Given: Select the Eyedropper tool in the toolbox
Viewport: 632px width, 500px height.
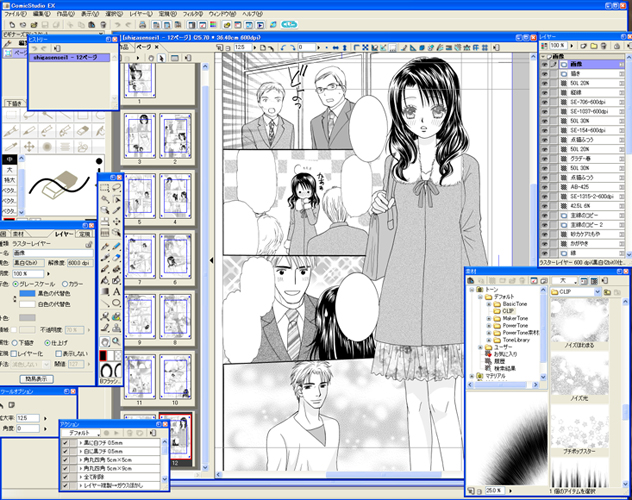Looking at the screenshot, I should tap(116, 210).
